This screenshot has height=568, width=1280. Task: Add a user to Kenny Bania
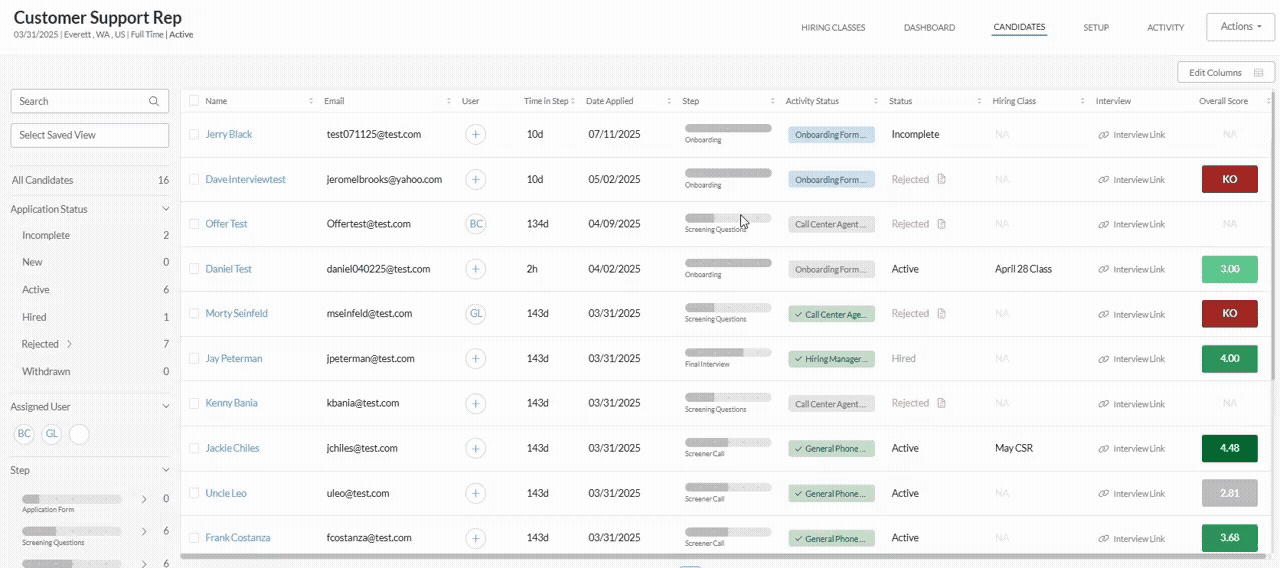(x=476, y=403)
